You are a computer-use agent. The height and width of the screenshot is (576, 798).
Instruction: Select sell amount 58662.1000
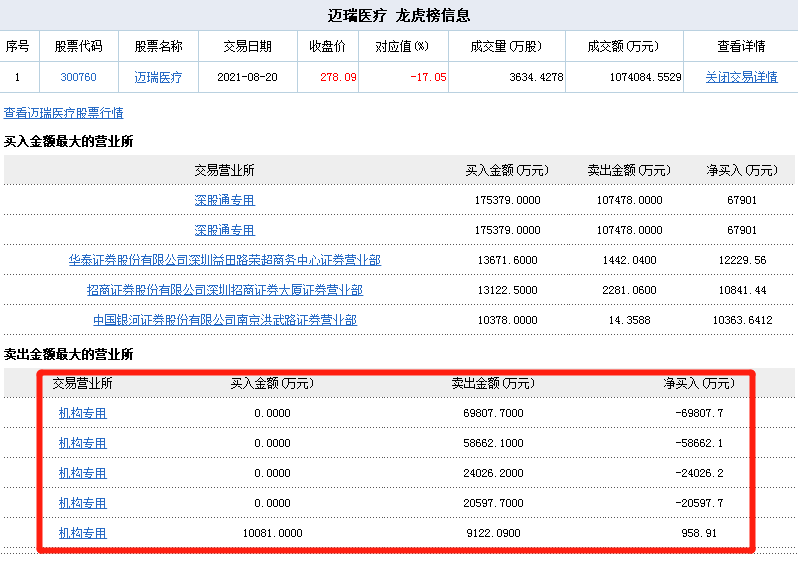(493, 443)
